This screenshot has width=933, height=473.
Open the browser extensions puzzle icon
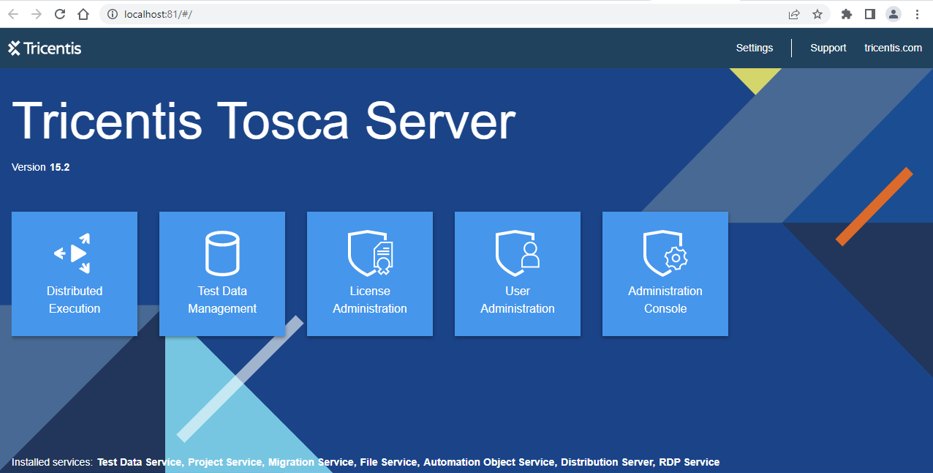(846, 14)
